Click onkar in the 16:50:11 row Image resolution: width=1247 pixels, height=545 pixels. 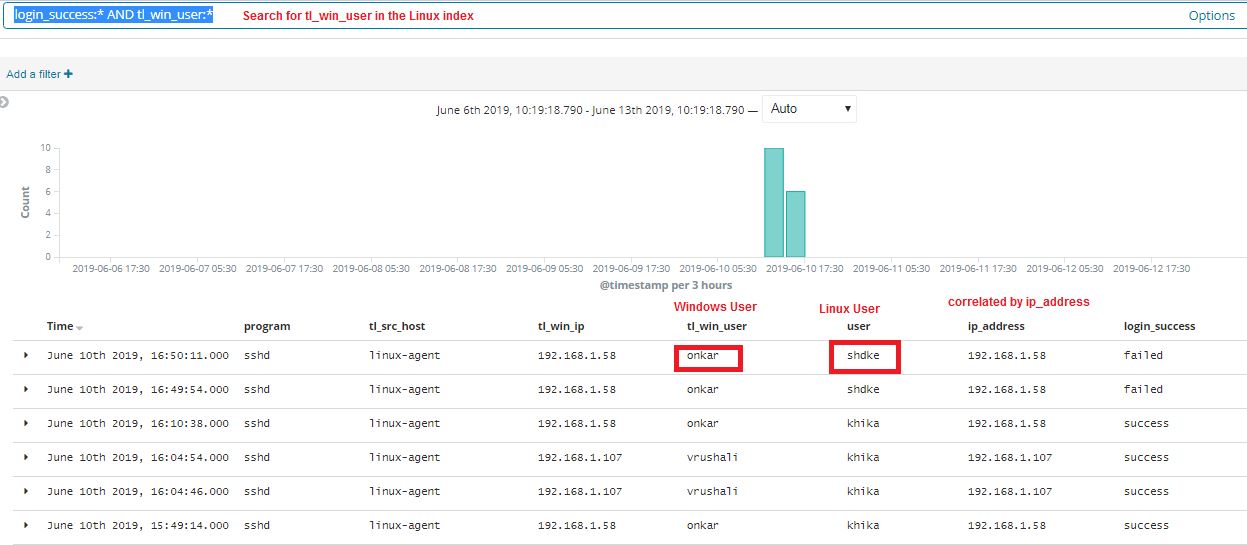click(x=702, y=356)
